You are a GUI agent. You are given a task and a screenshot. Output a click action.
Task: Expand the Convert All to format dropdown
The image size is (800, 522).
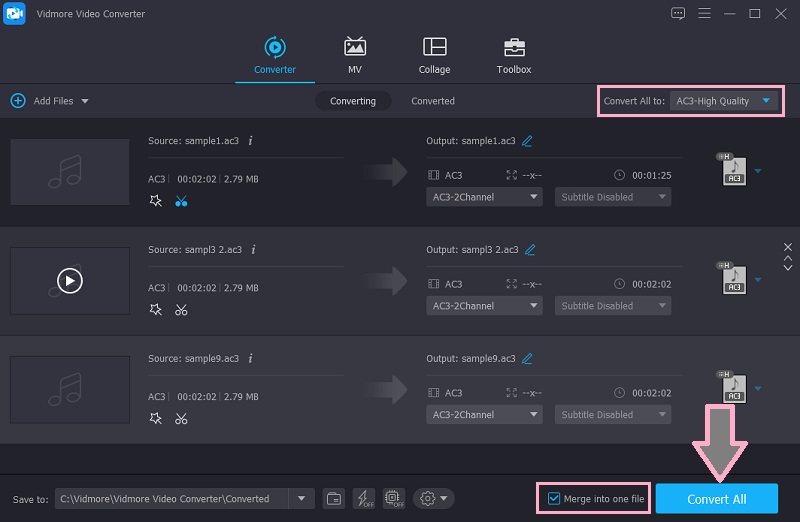pos(766,101)
